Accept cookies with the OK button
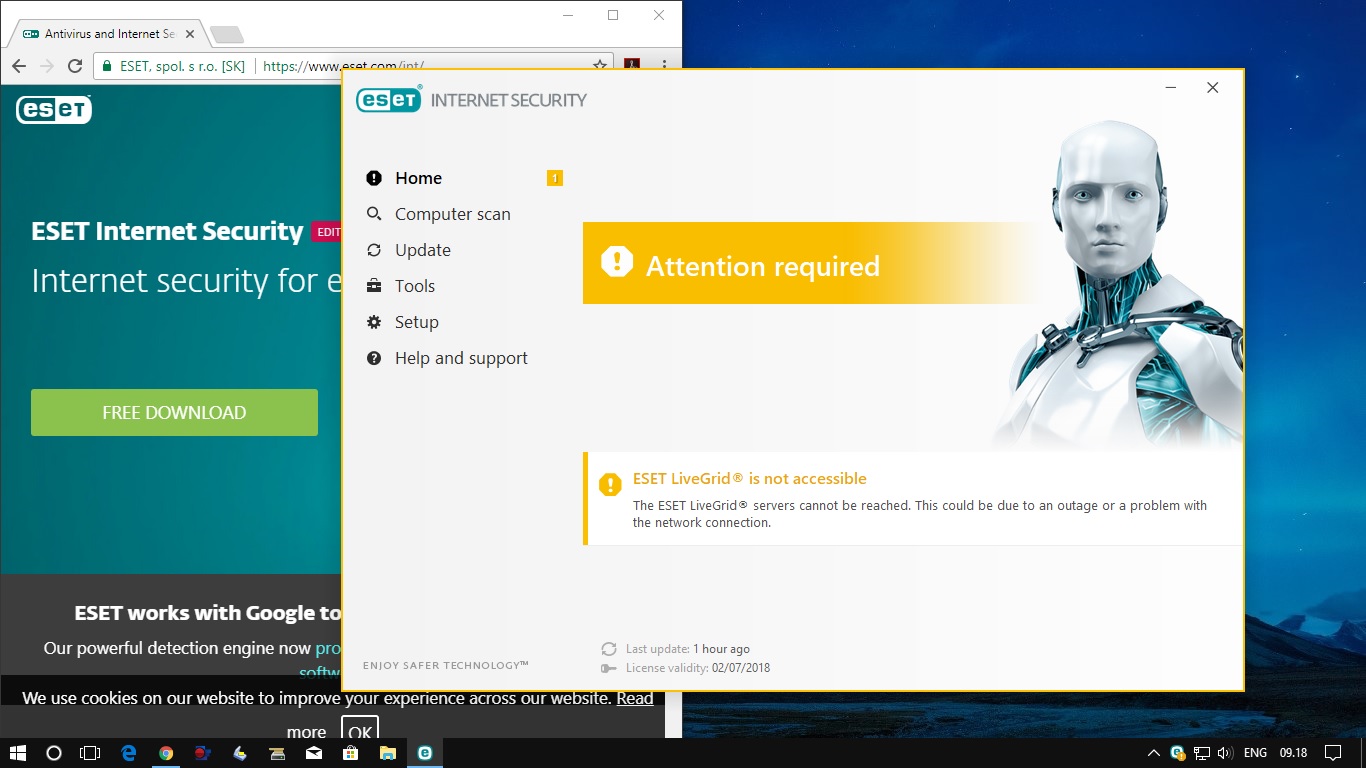The height and width of the screenshot is (768, 1366). (360, 732)
